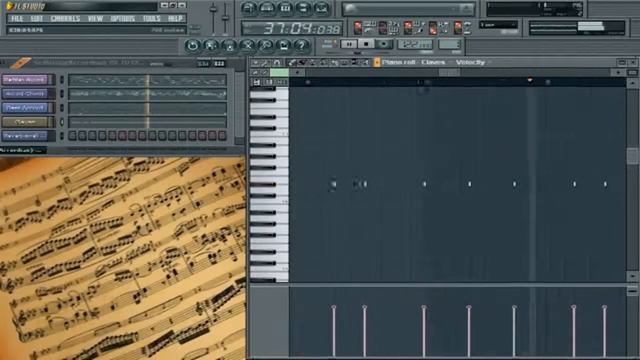This screenshot has width=640, height=360.
Task: Open the pattern selector box
Action: click(x=449, y=44)
